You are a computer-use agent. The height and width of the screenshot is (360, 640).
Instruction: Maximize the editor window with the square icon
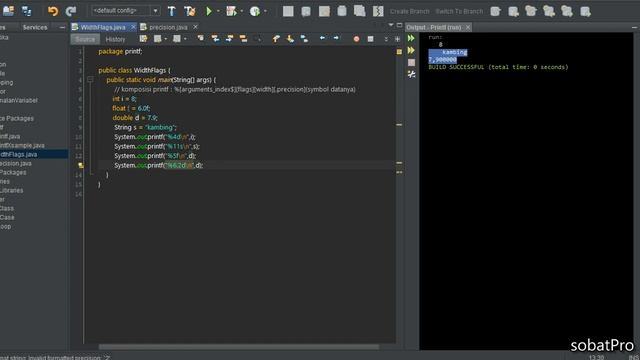point(400,25)
